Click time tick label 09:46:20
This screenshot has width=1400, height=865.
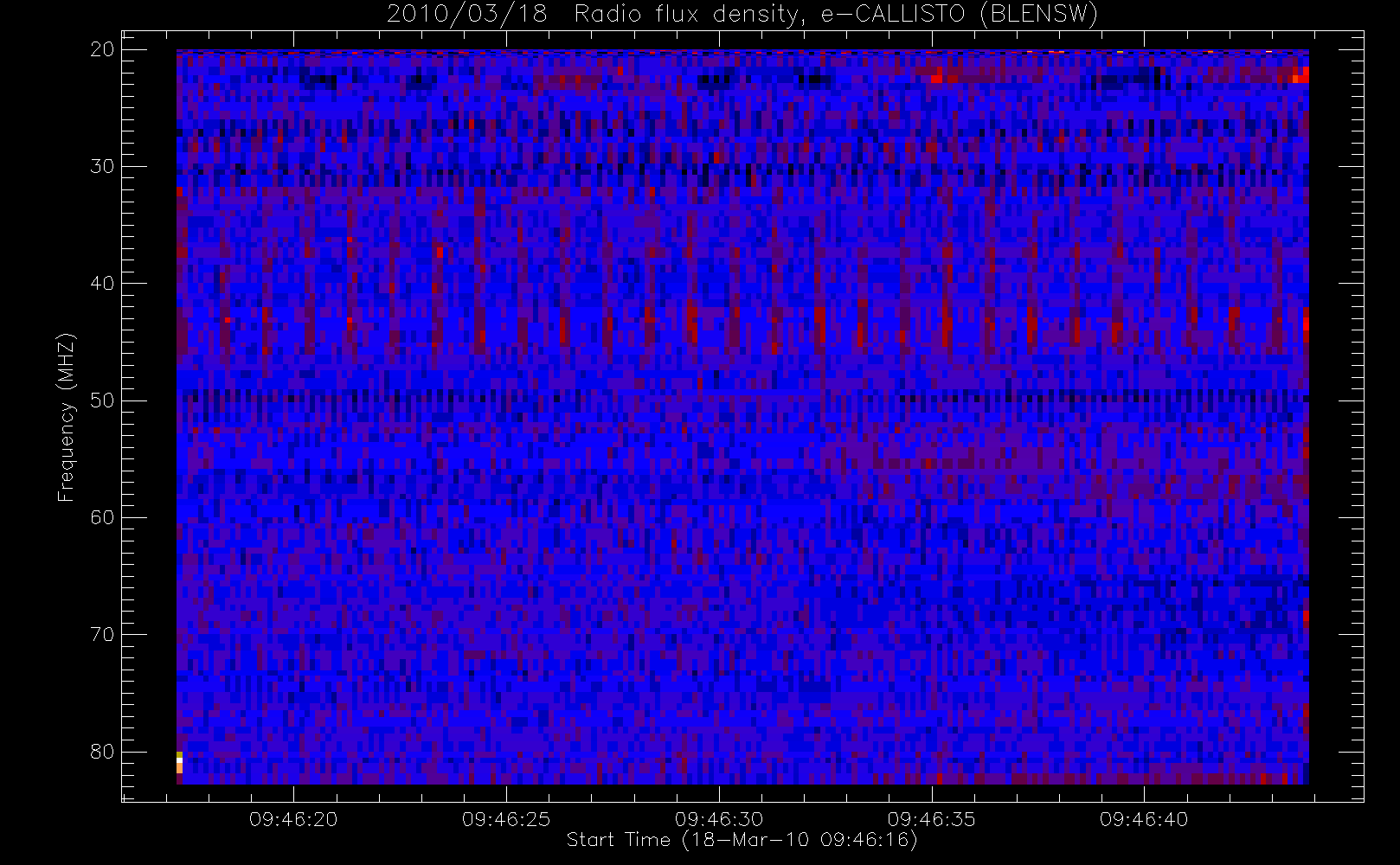293,818
